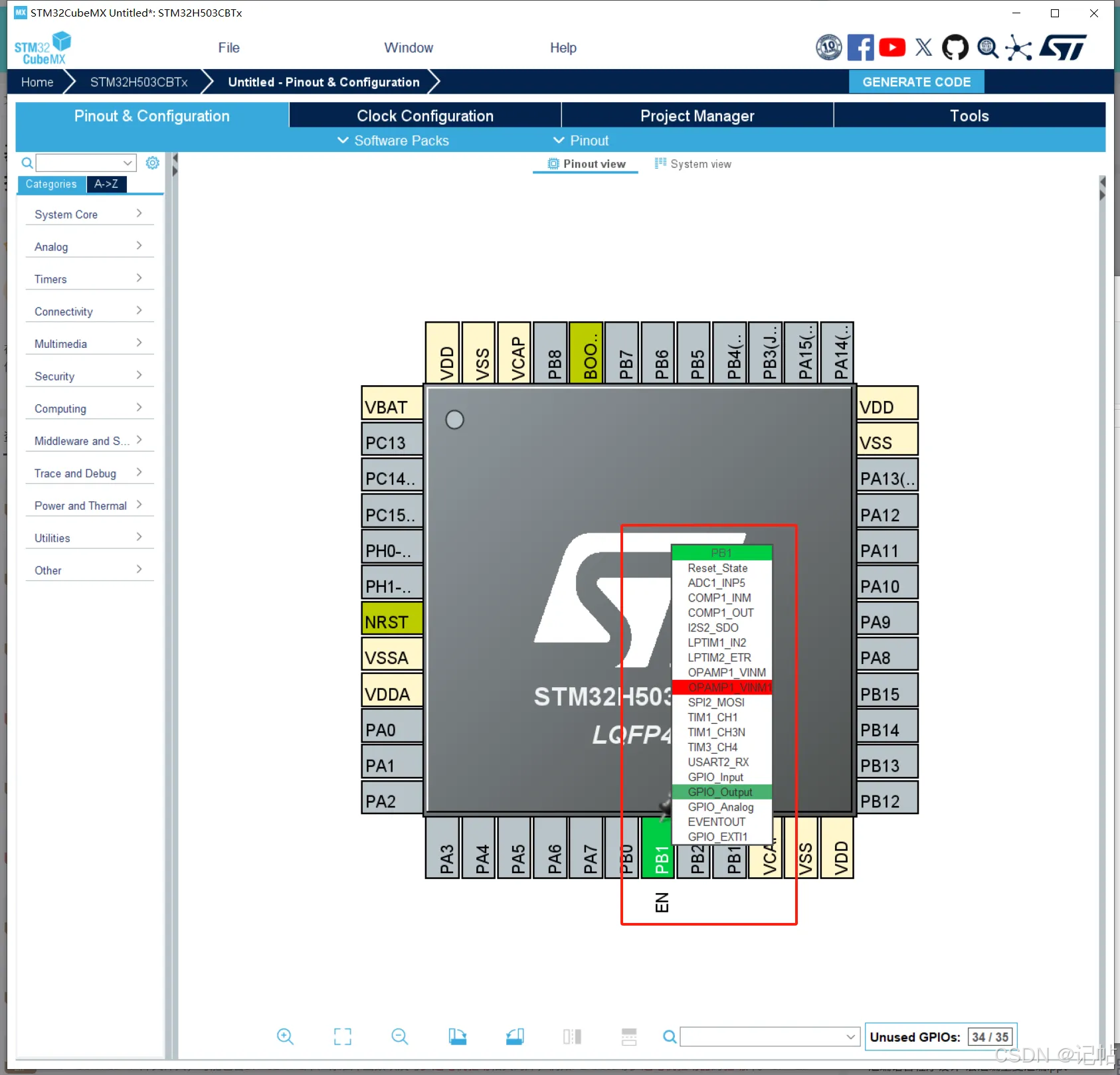
Task: Choose ADC1_INP5 from PB1 menu
Action: tap(722, 583)
